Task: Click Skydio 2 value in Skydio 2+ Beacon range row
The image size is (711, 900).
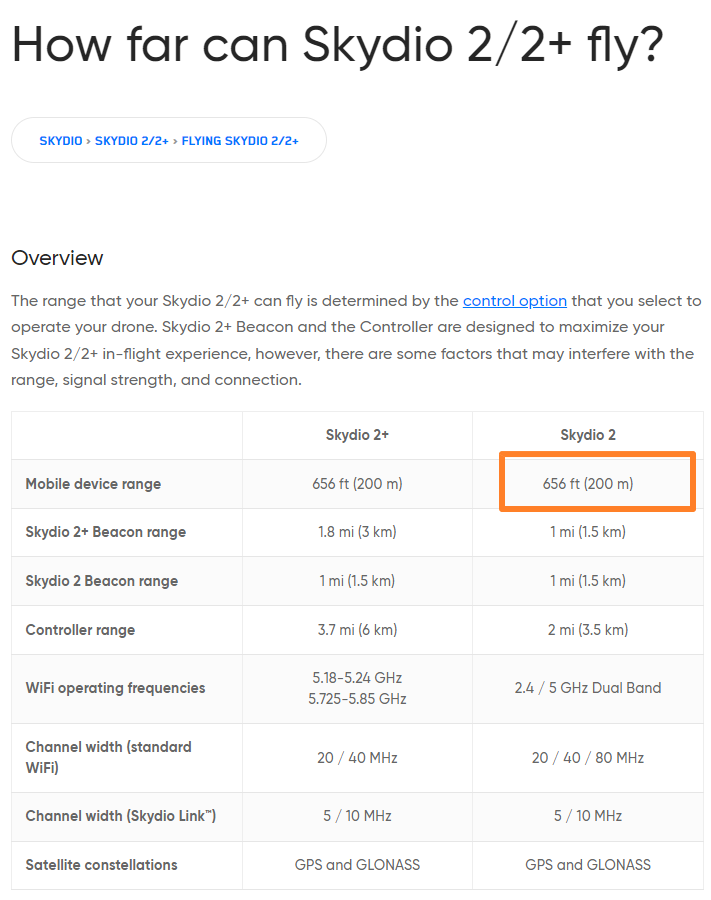Action: click(588, 532)
